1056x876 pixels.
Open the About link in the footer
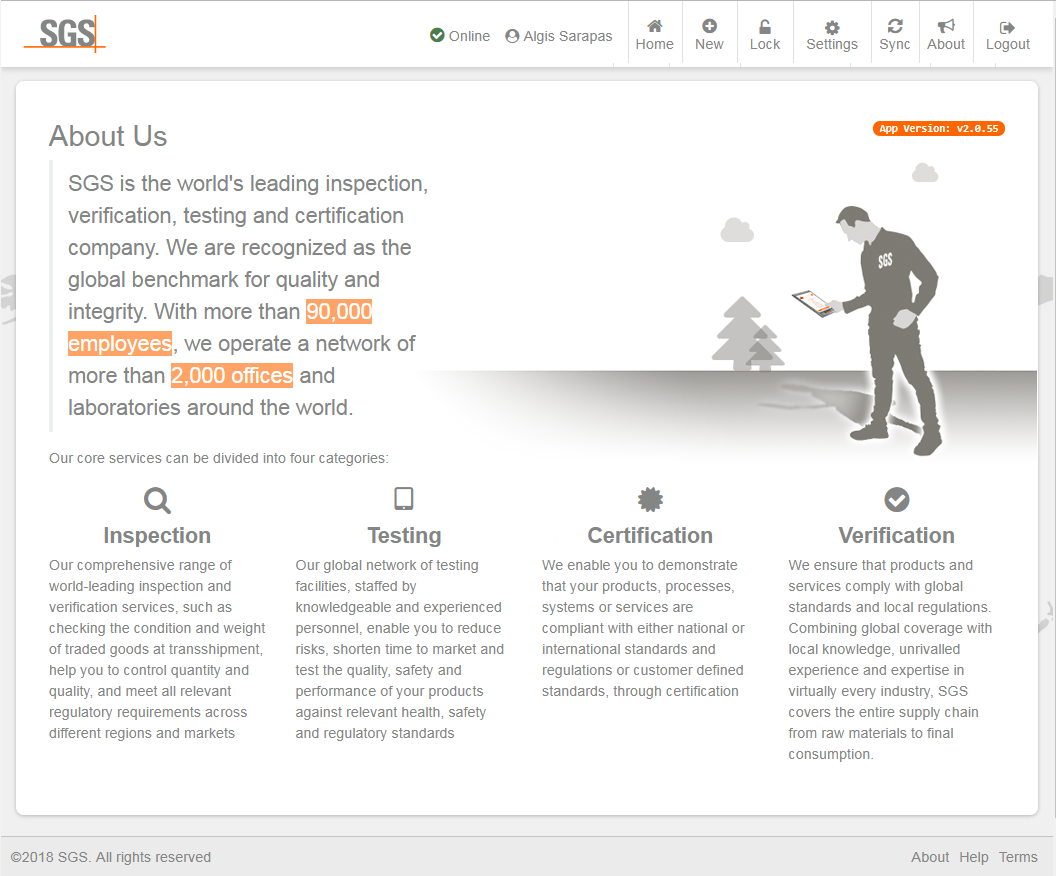[x=929, y=857]
